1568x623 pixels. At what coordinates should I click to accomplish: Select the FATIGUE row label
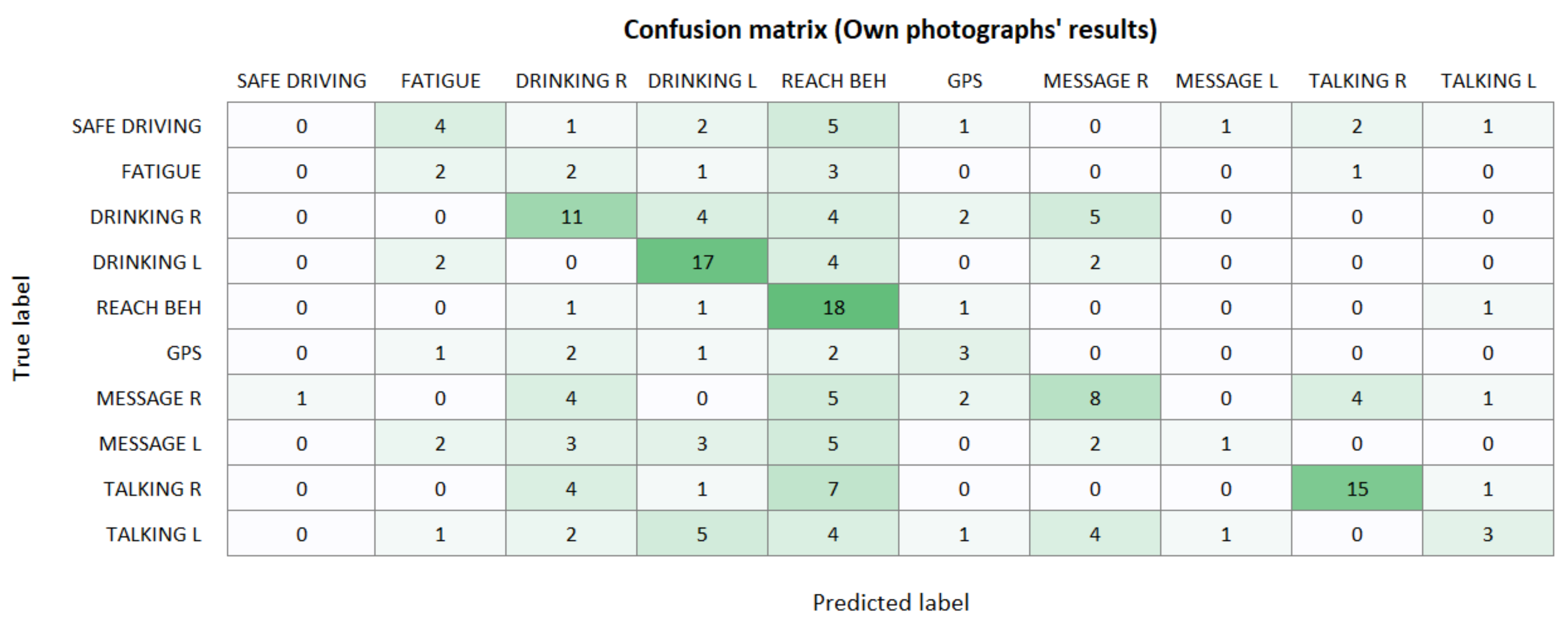coord(161,172)
